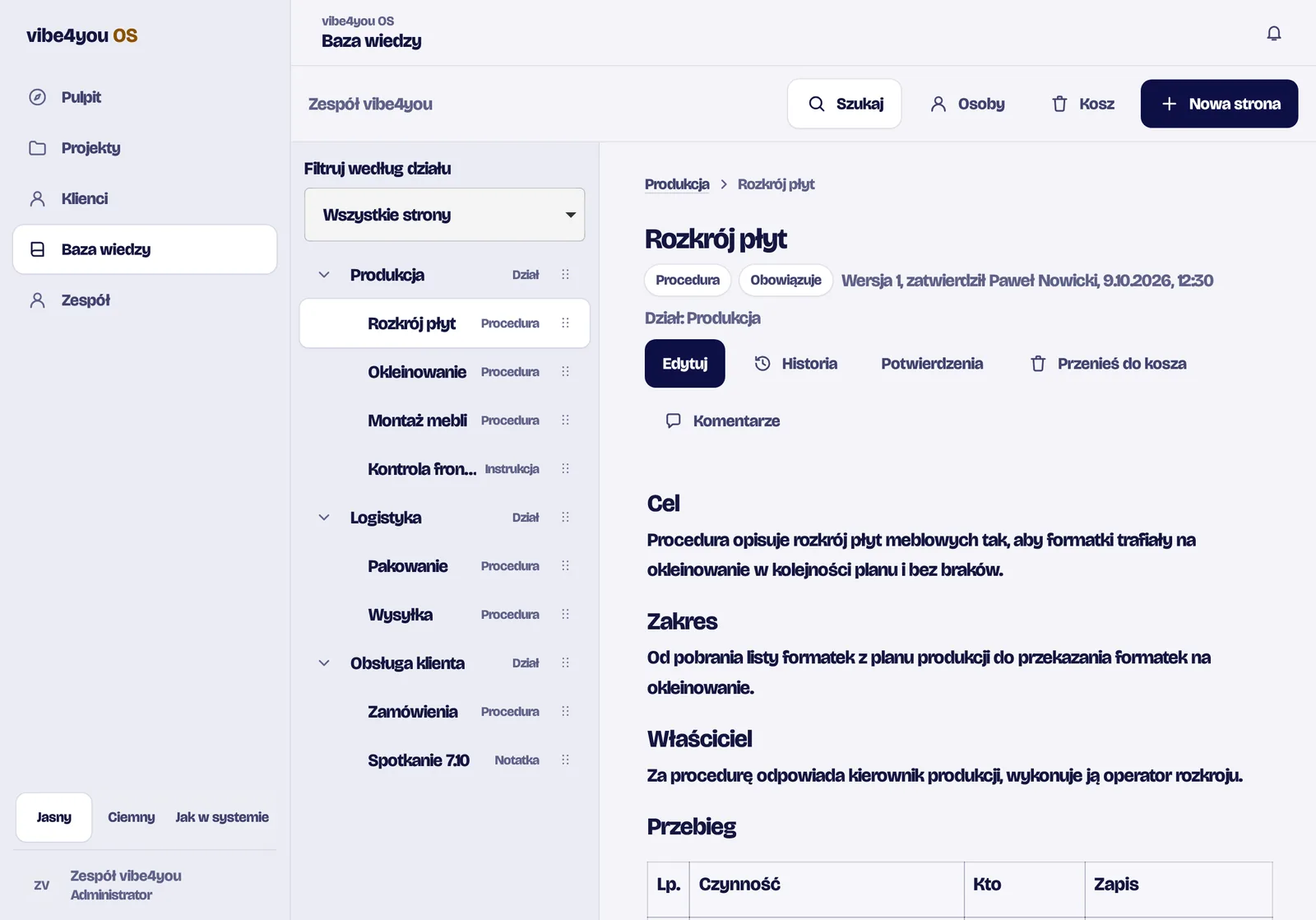1316x920 pixels.
Task: Open the Spotkanie 7.10 note
Action: 444,760
